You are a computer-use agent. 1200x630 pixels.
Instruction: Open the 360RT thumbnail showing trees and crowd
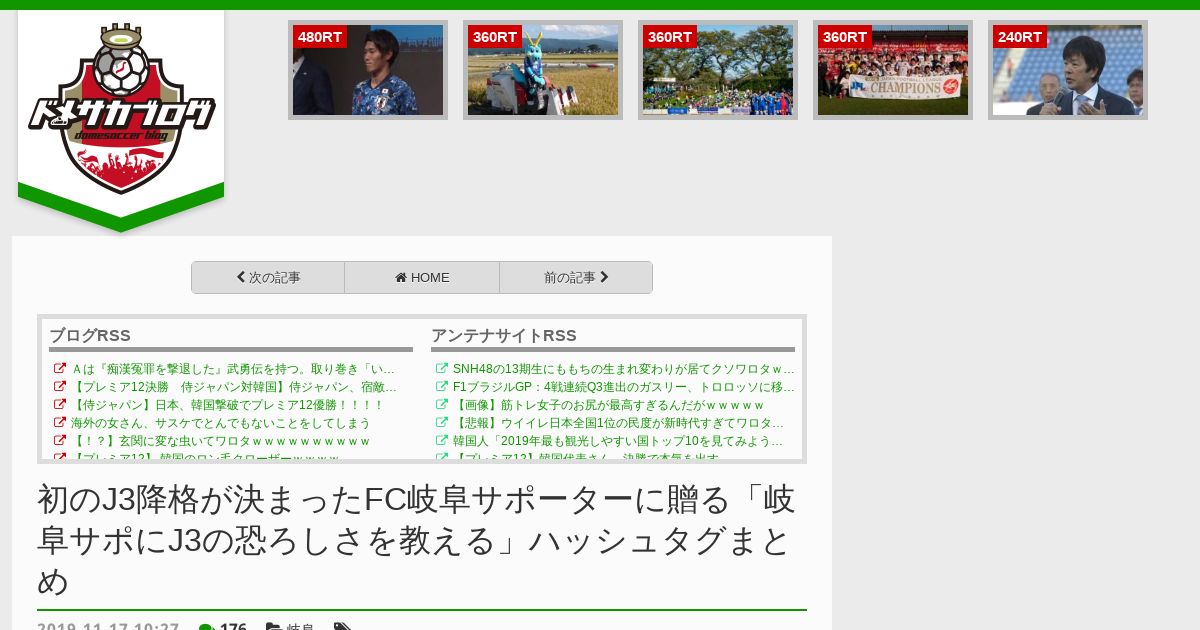point(718,70)
